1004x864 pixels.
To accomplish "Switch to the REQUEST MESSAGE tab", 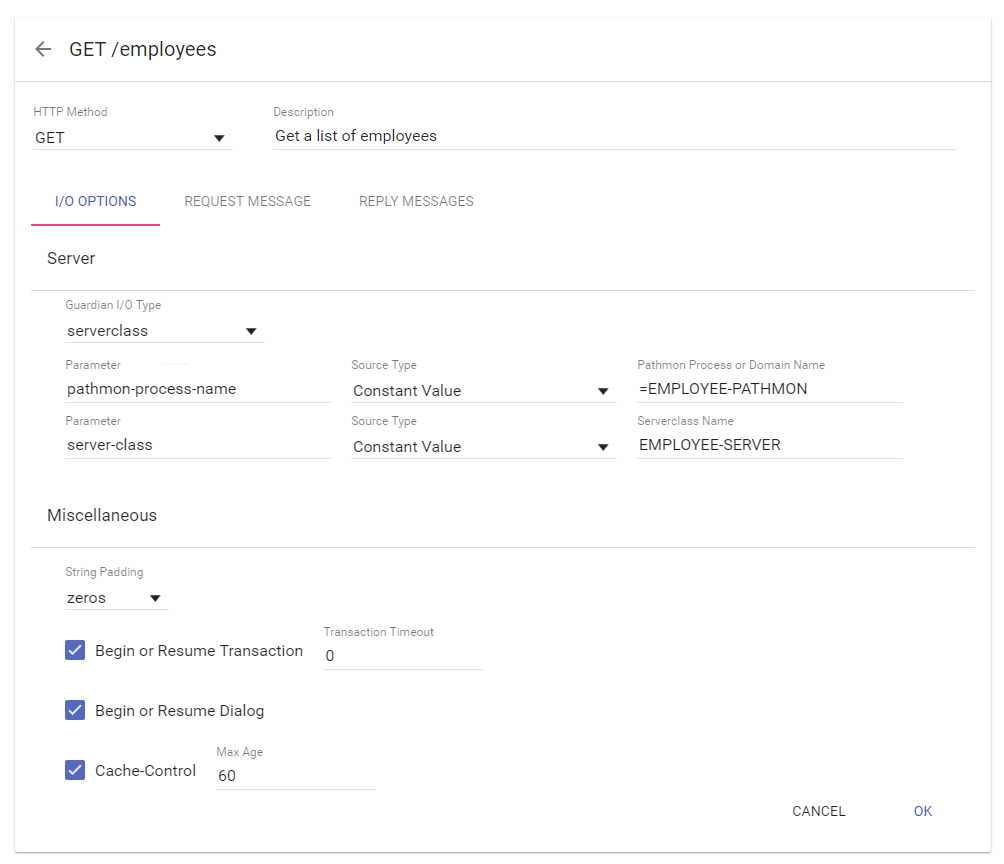I will point(247,201).
